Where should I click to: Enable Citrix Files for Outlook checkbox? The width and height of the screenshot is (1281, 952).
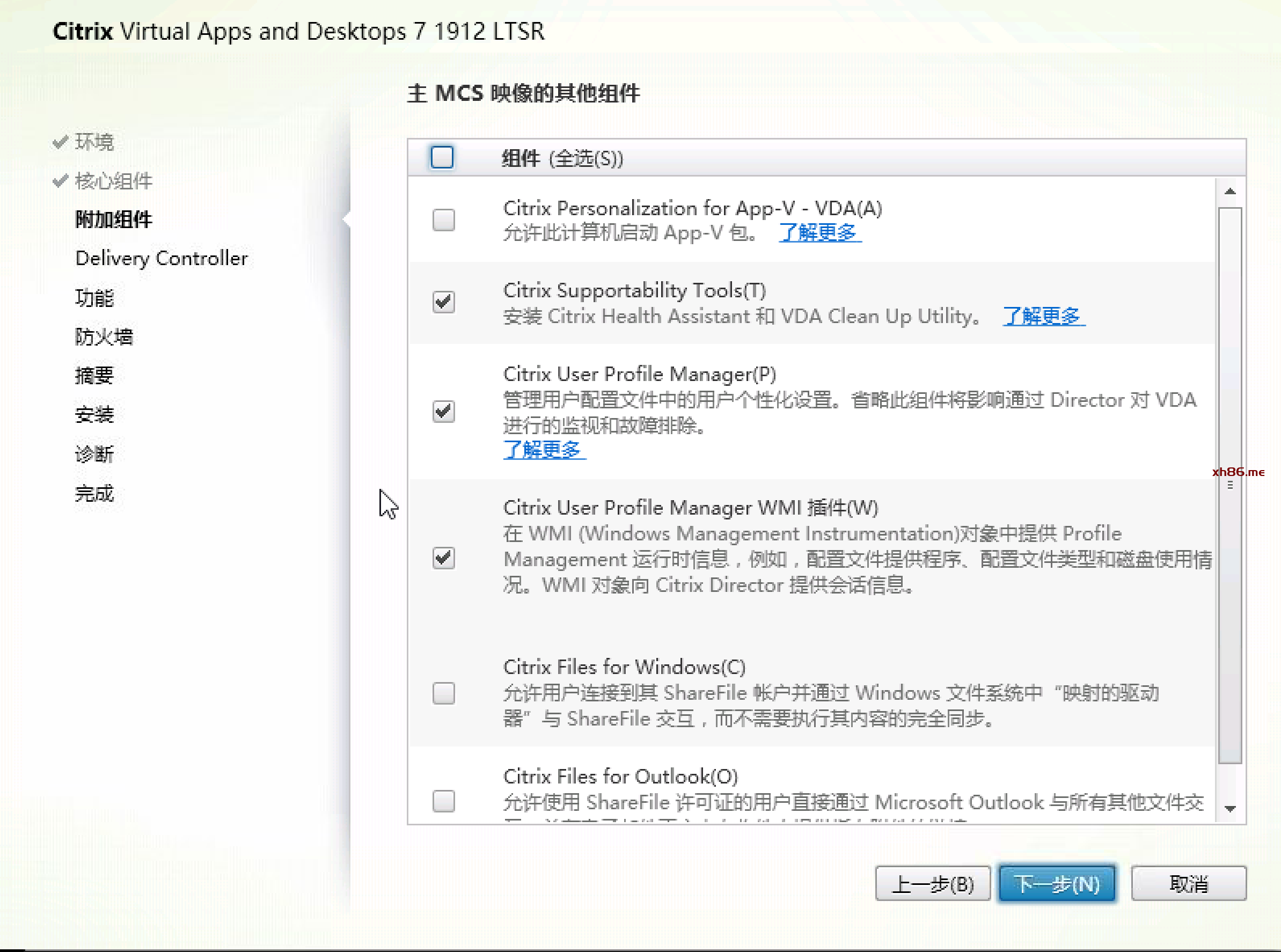443,801
